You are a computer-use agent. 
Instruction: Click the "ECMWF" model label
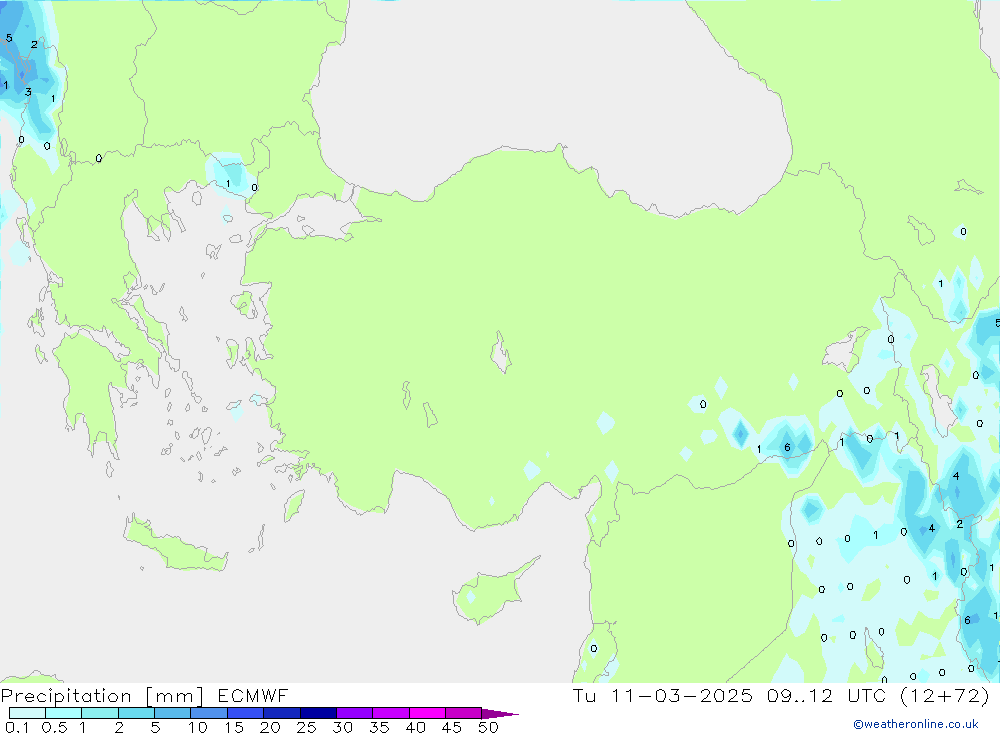[x=253, y=695]
